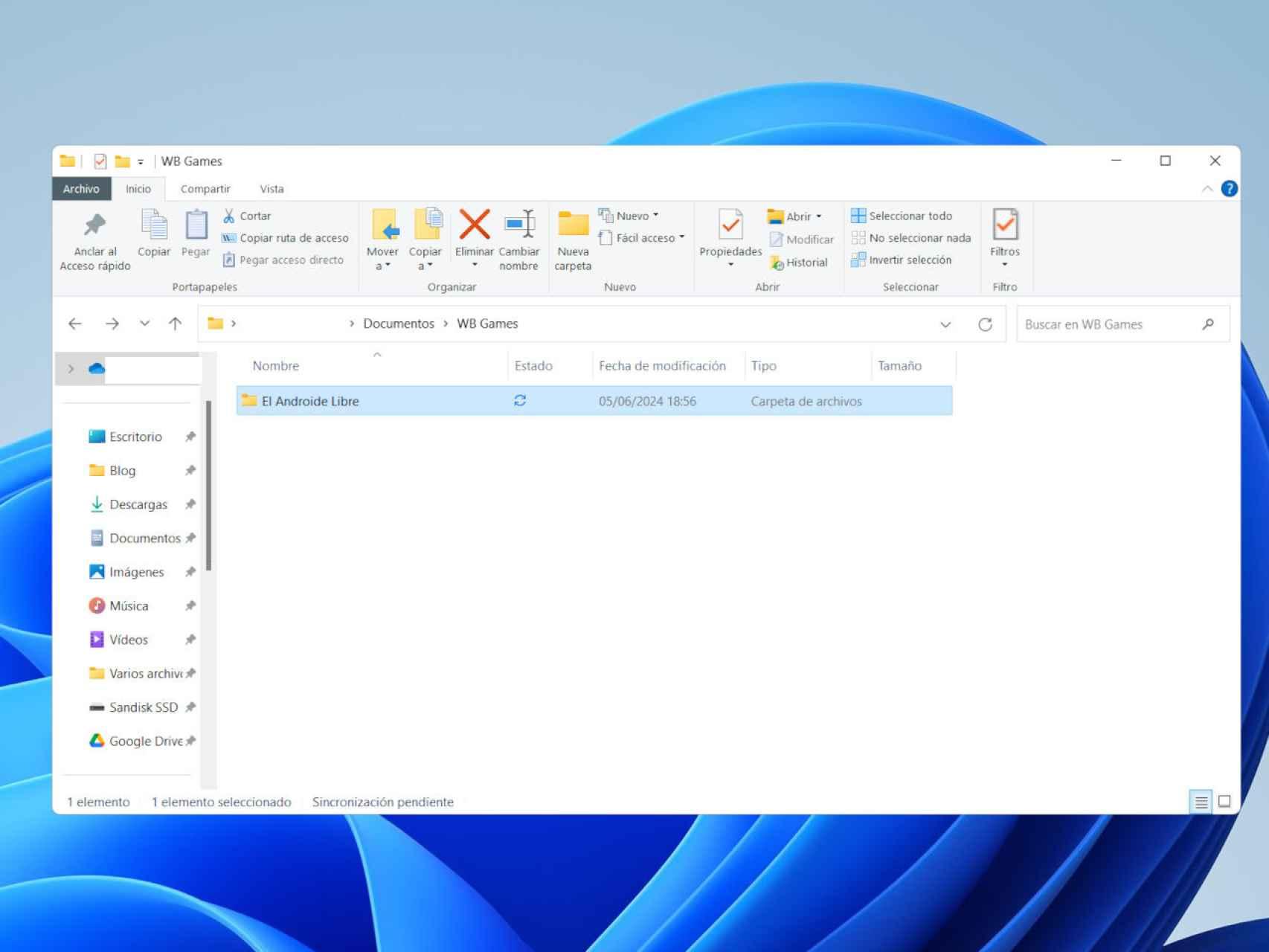Go forward with the right arrow
Viewport: 1269px width, 952px height.
[x=112, y=324]
